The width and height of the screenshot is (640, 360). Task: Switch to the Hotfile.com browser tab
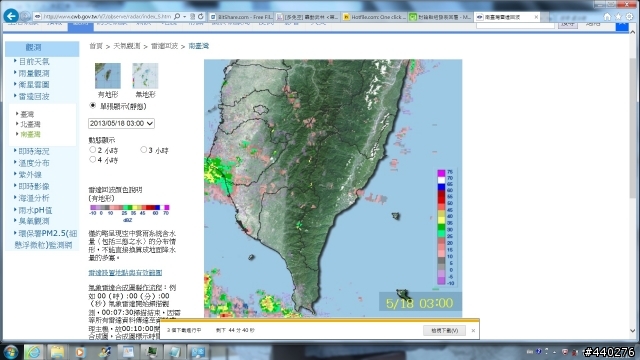point(374,17)
